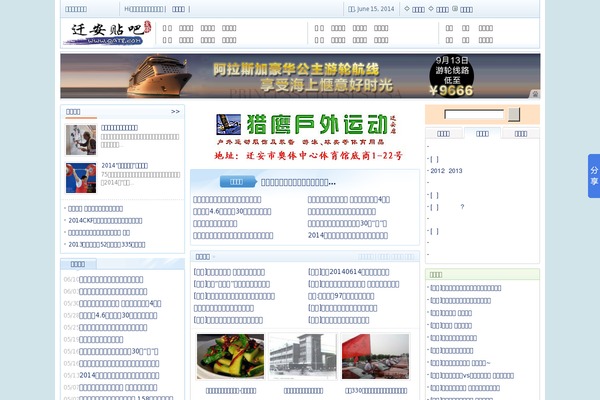
Task: Open the article dated 05/19 in left list
Action: (x=101, y=339)
